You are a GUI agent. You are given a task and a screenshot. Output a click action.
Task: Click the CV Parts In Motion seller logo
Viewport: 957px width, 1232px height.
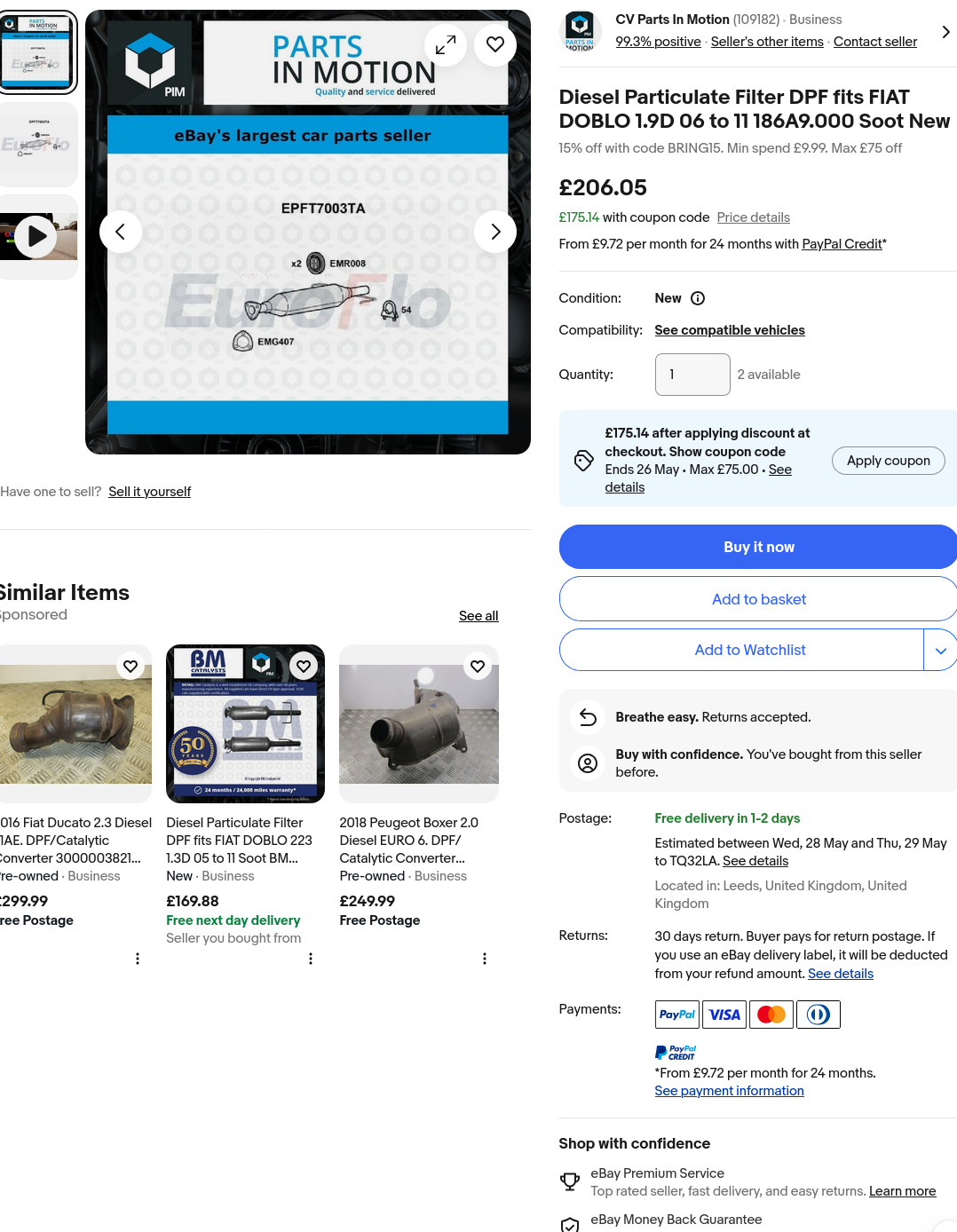(x=581, y=31)
